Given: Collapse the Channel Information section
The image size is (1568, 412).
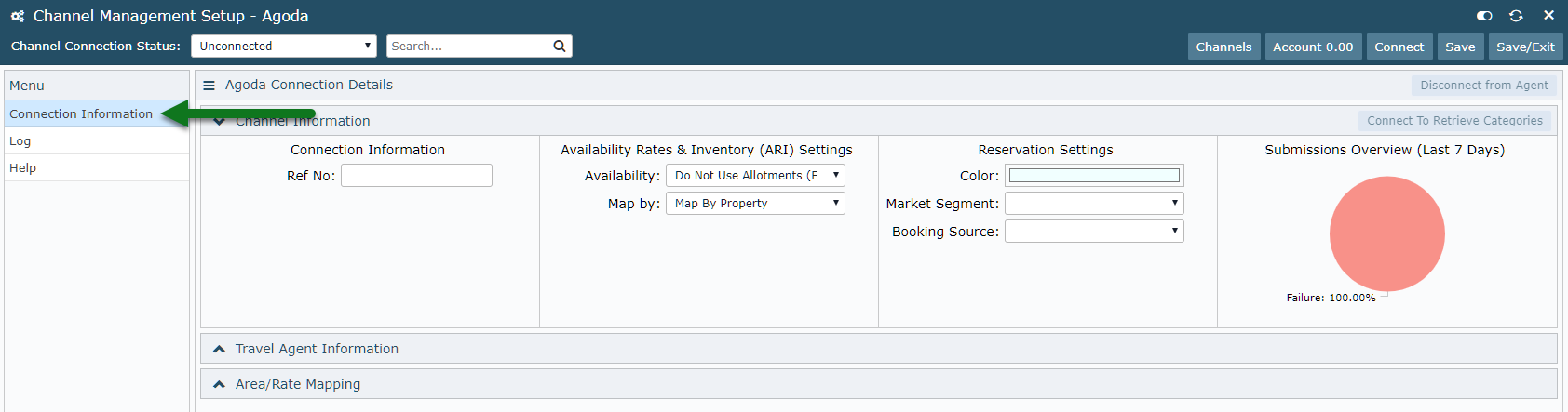Looking at the screenshot, I should (219, 121).
